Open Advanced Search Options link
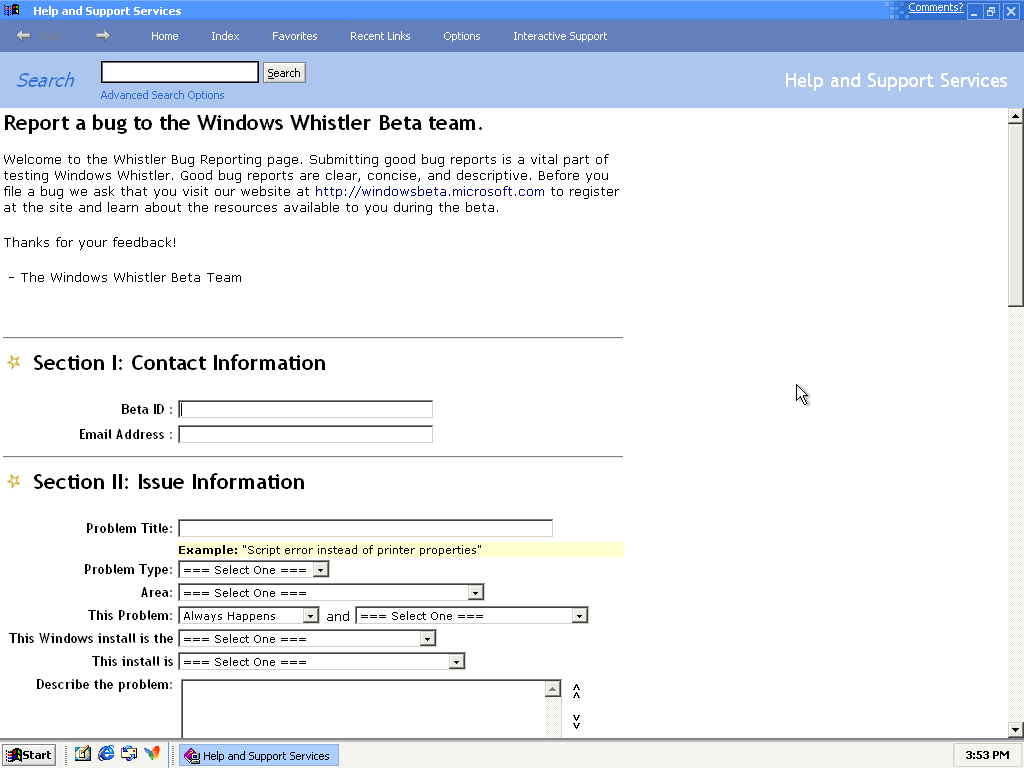The height and width of the screenshot is (768, 1024). [162, 95]
